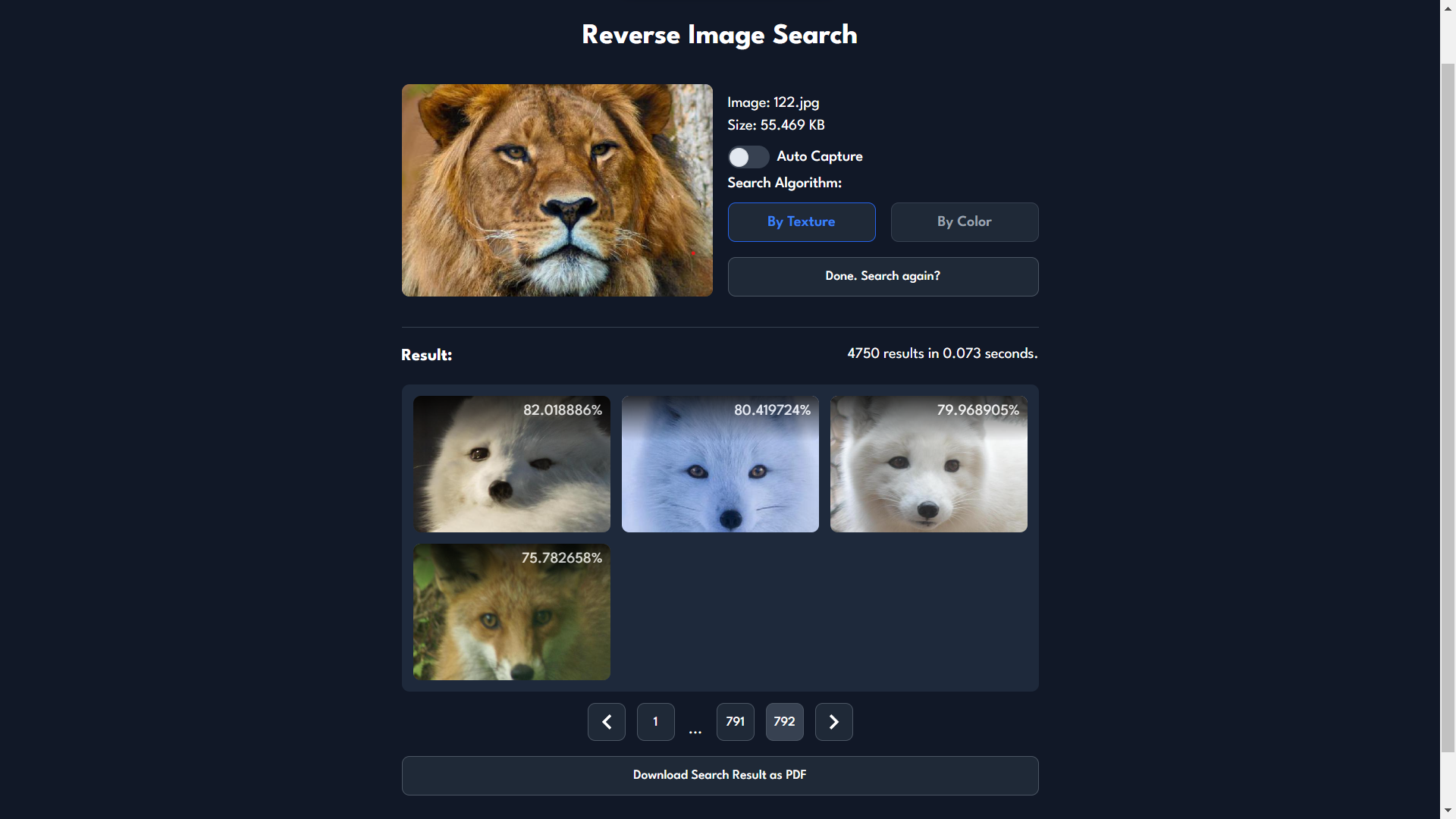Open the 80.419724% blue-tinted fox result

(720, 464)
